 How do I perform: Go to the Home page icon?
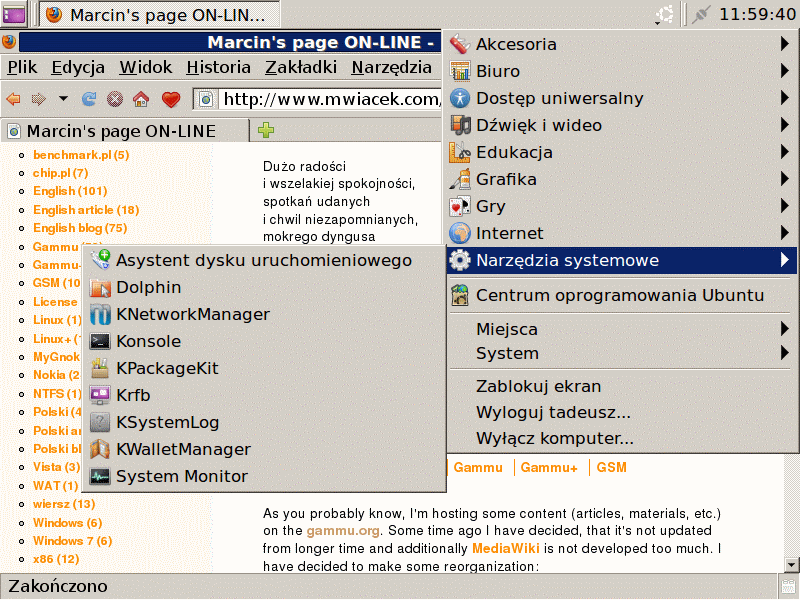tap(141, 99)
